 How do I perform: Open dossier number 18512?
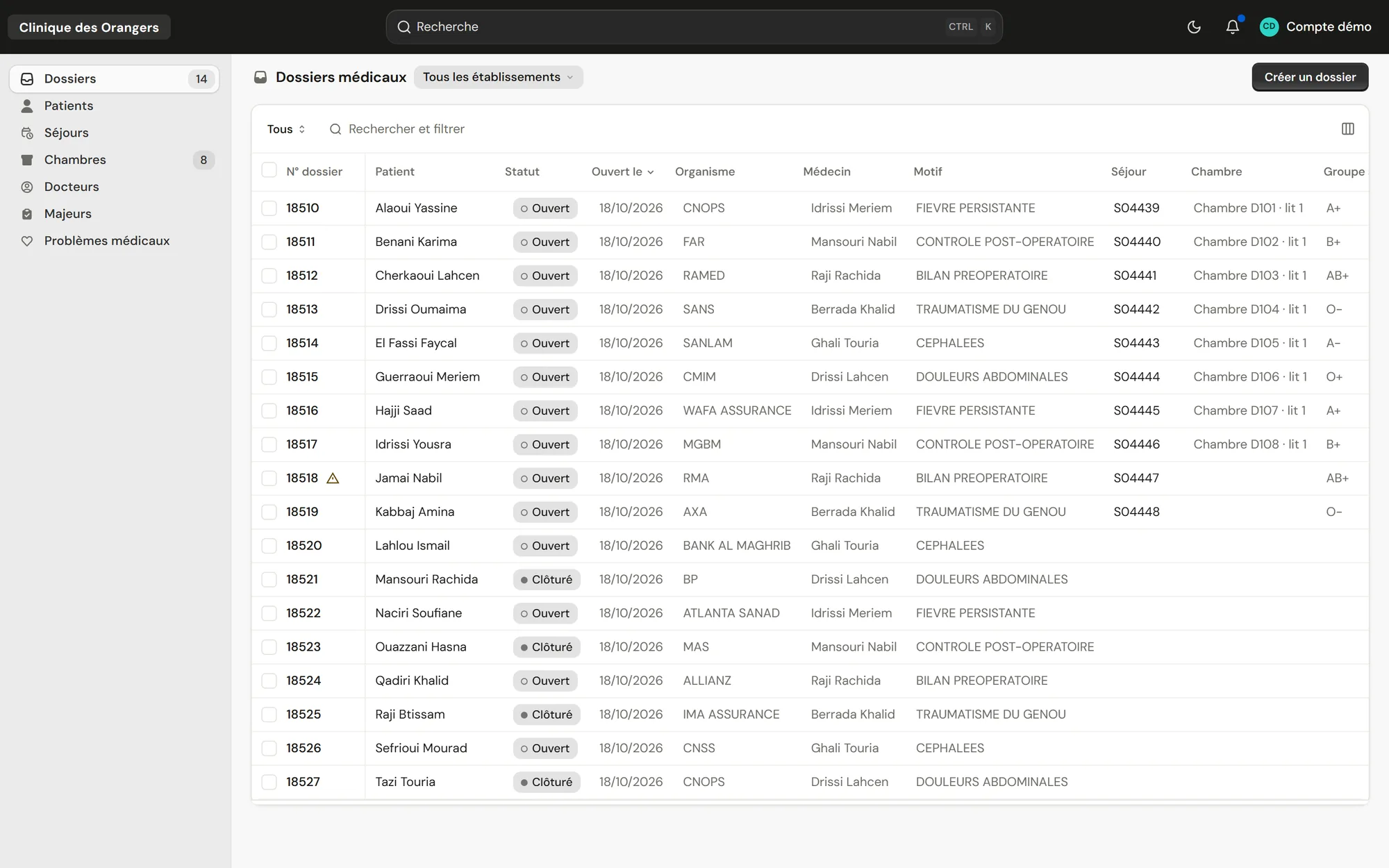click(302, 276)
